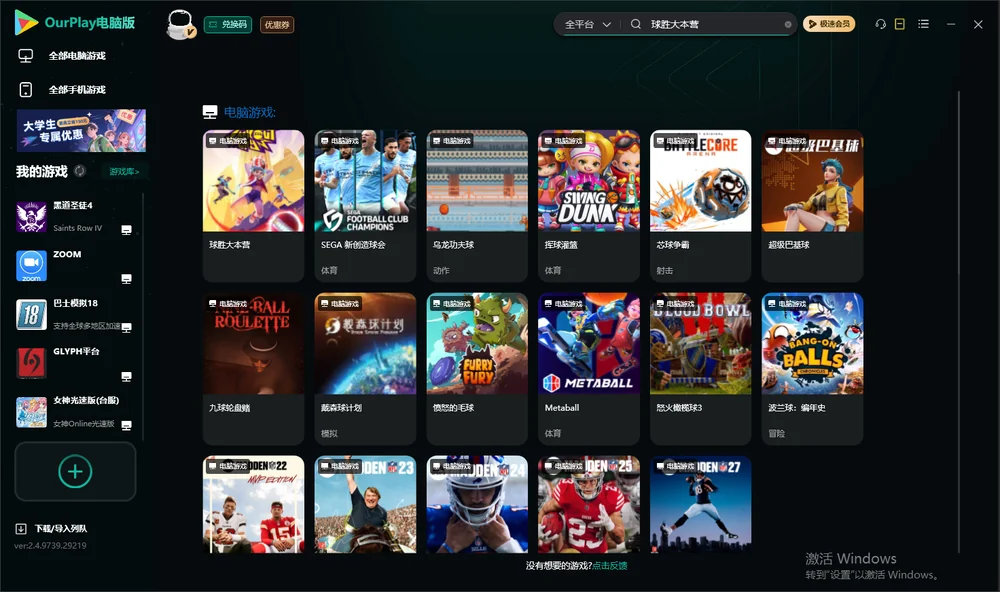This screenshot has height=592, width=1000.
Task: Open the headset customer support icon
Action: point(881,24)
